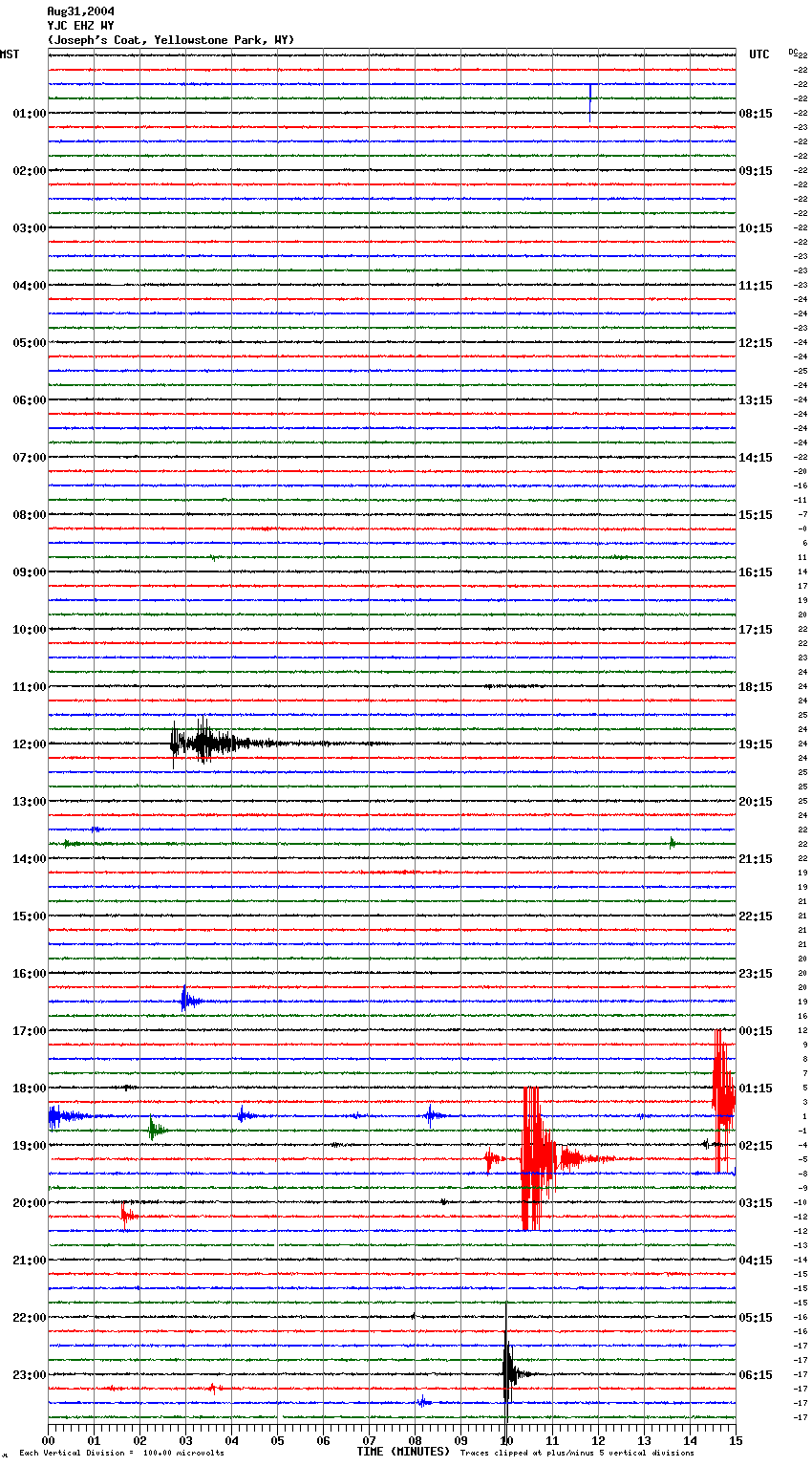Click the Each Vertical Division 100.00 microvolts note

click(121, 1454)
